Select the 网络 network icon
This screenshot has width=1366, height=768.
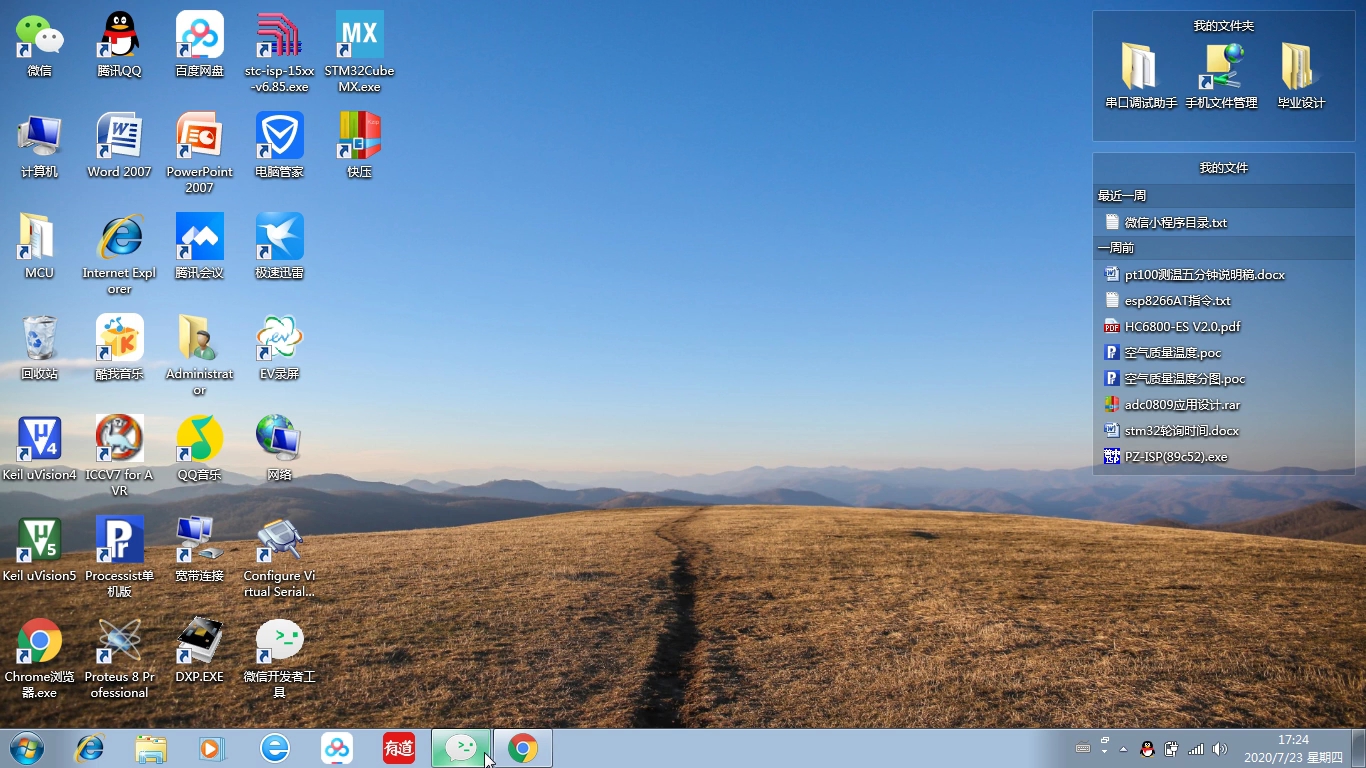pyautogui.click(x=279, y=449)
